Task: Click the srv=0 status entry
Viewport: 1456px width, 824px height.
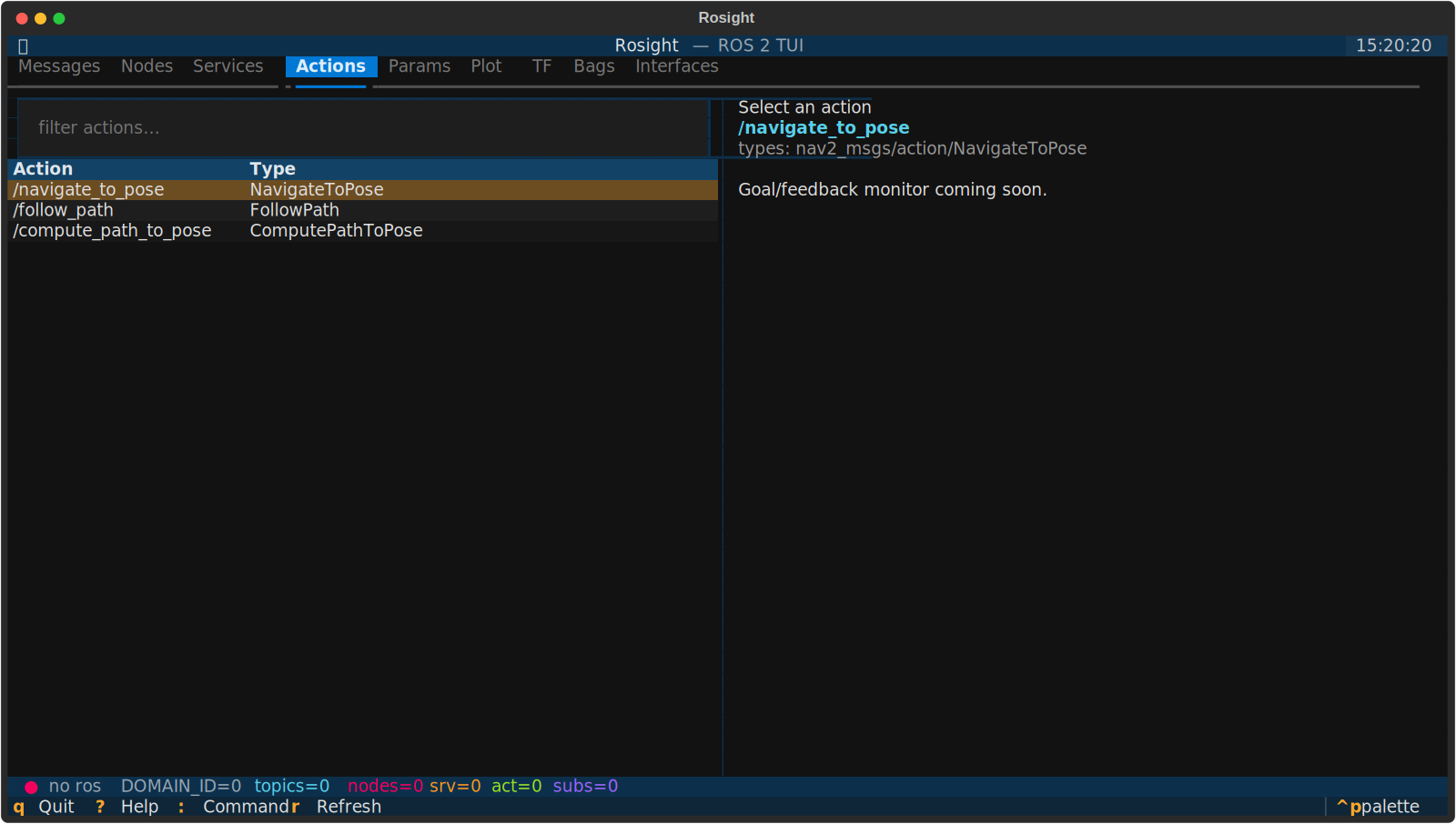Action: [455, 787]
